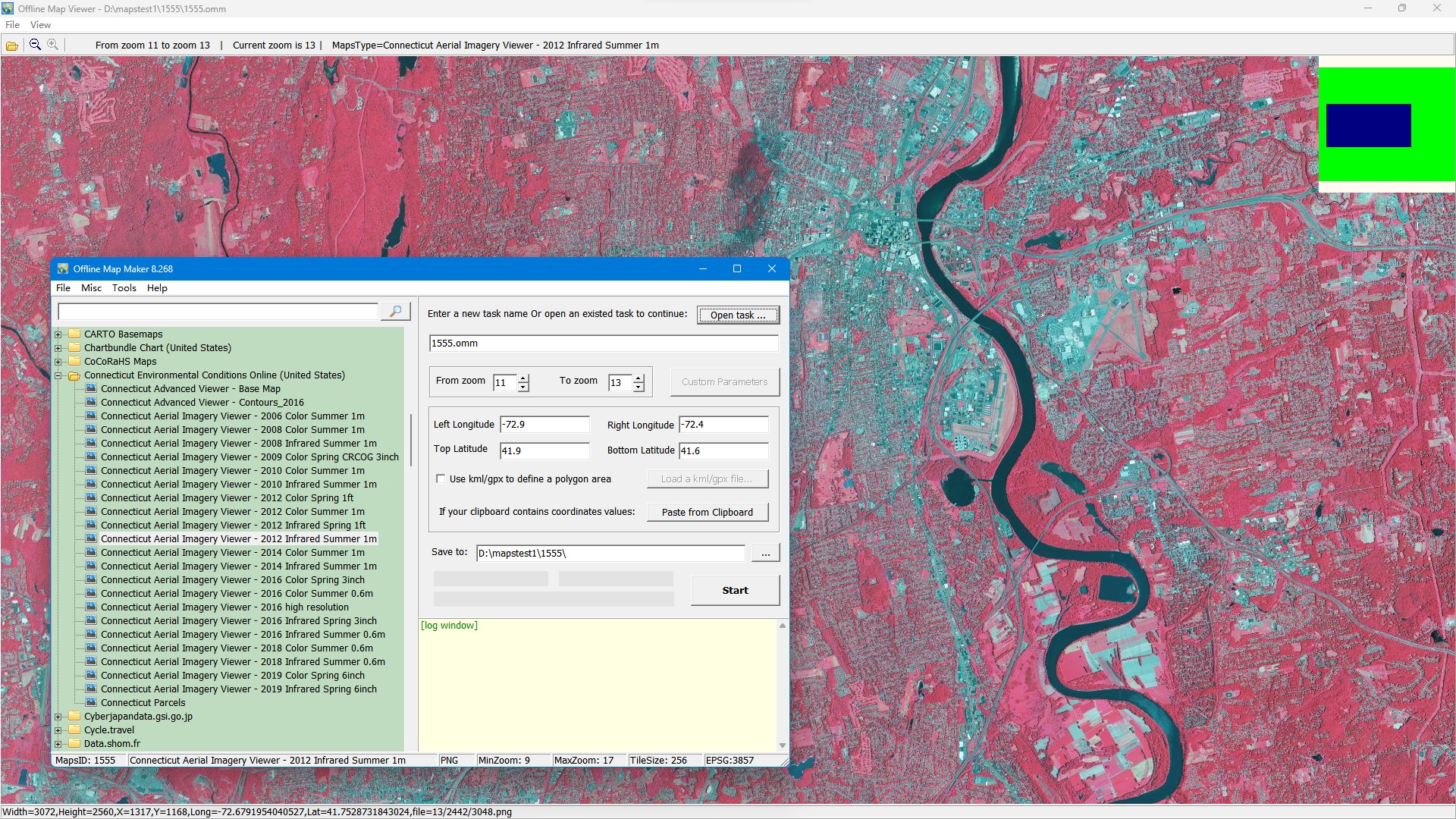The height and width of the screenshot is (819, 1456).
Task: Click the blue rectangle in the overview minimap
Action: (x=1368, y=125)
